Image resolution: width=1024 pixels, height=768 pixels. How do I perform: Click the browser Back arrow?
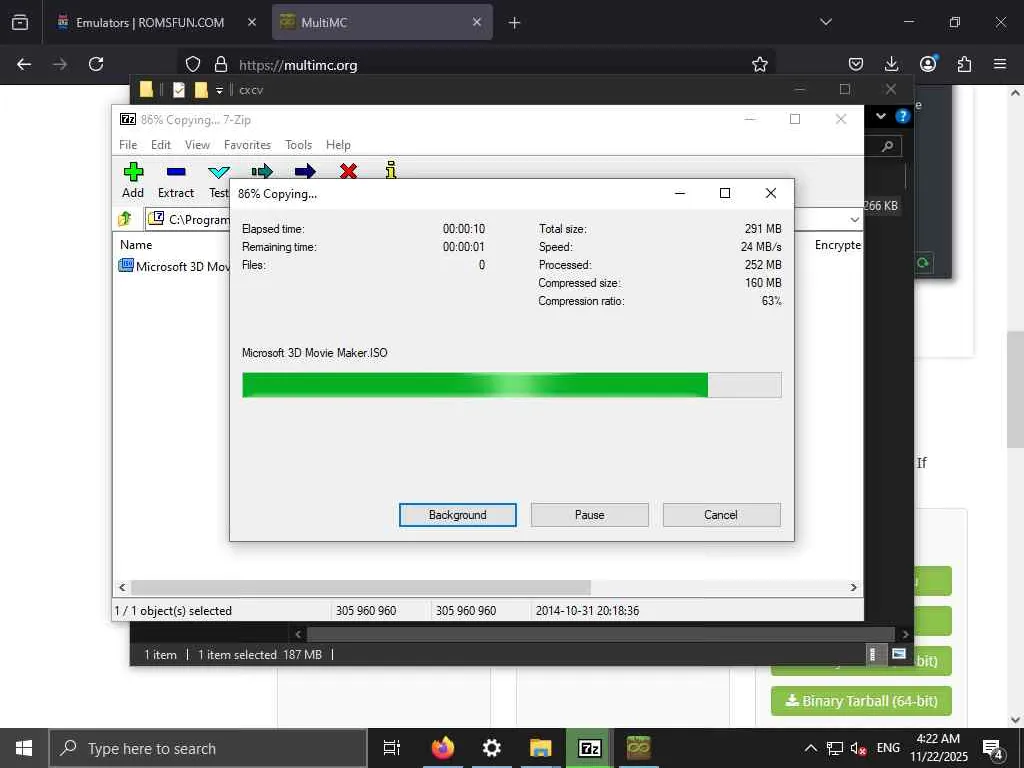24,64
